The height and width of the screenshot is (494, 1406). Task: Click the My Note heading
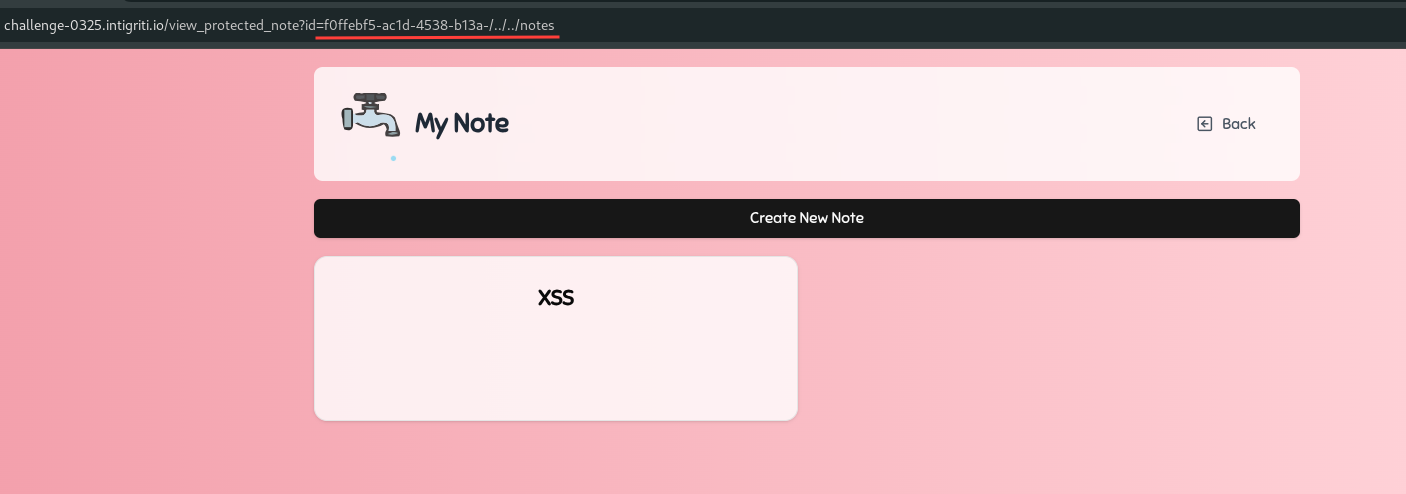click(461, 124)
